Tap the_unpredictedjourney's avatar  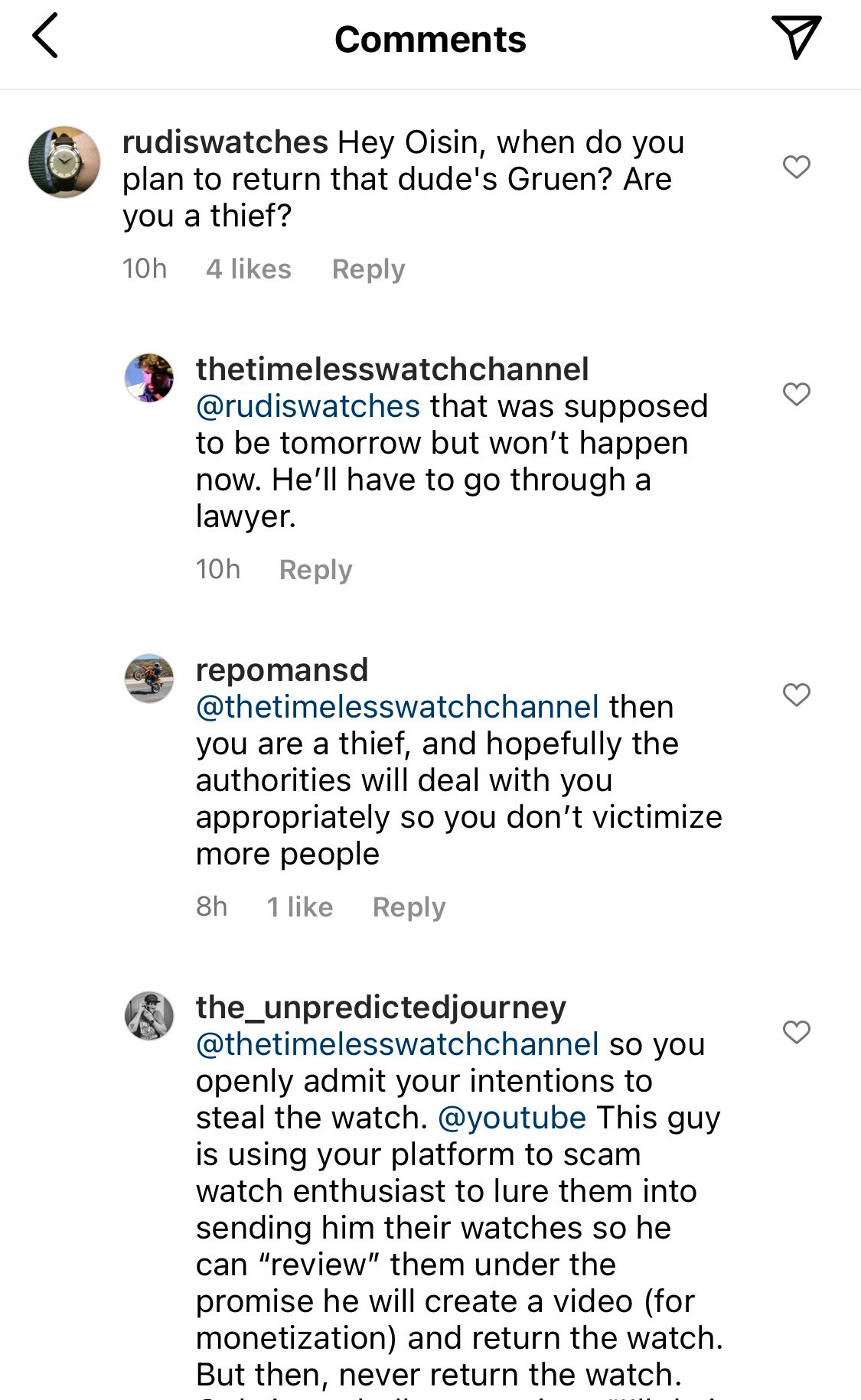coord(149,1016)
